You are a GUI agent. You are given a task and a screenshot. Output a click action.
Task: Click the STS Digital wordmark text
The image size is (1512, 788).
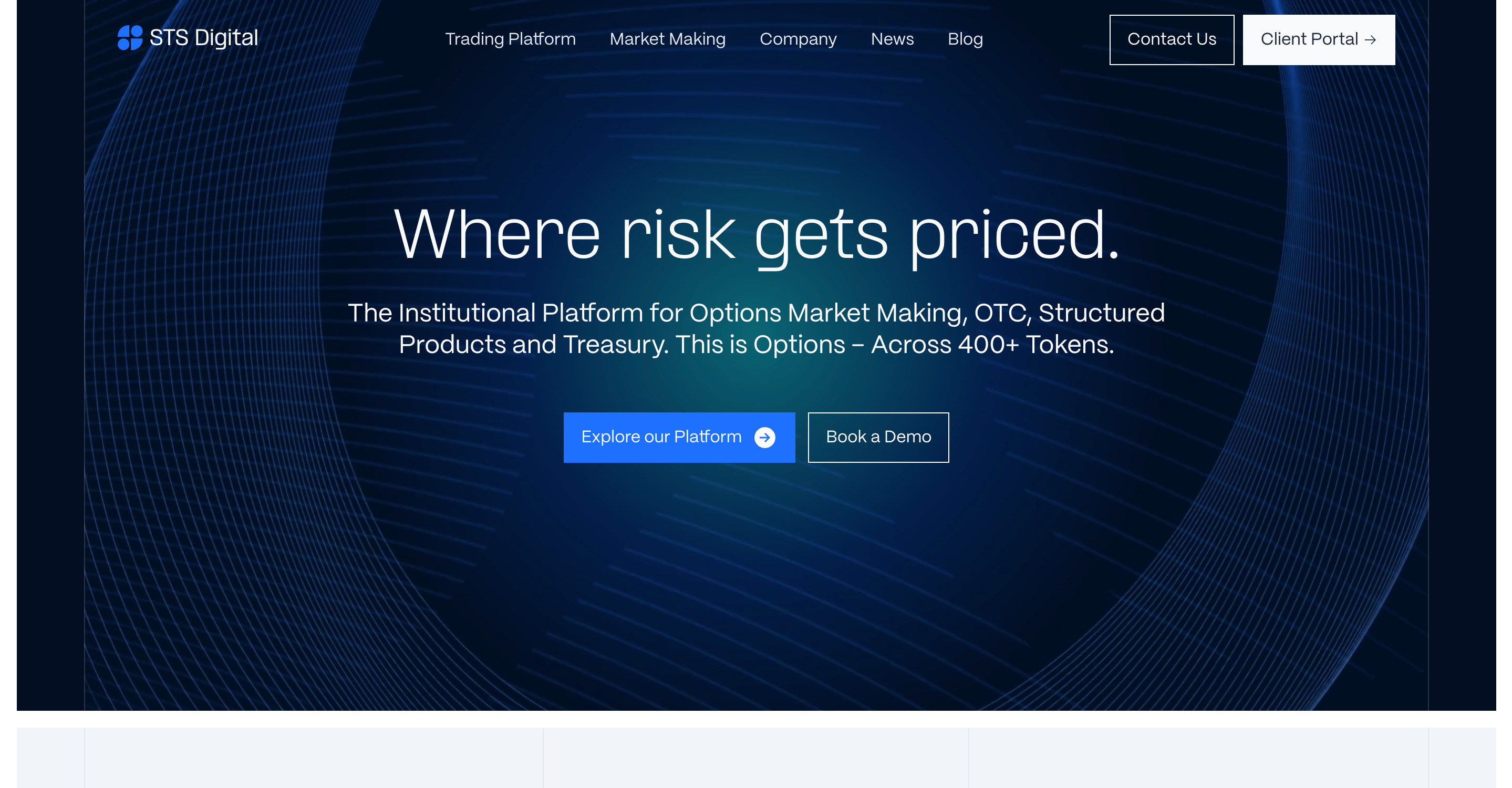coord(204,38)
